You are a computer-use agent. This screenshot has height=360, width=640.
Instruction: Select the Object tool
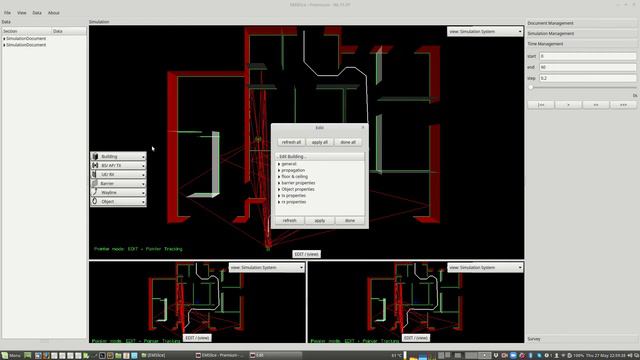(118, 201)
